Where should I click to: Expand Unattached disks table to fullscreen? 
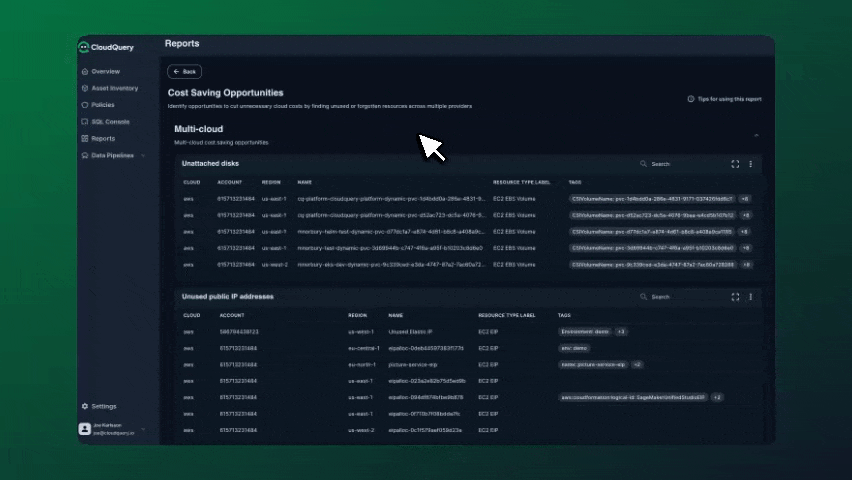pos(735,164)
